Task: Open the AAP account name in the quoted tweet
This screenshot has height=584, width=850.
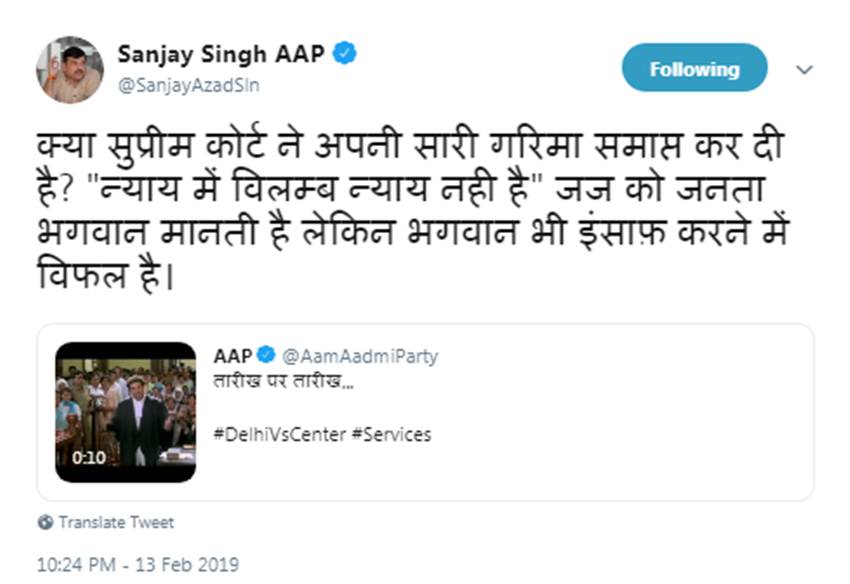Action: (x=233, y=356)
